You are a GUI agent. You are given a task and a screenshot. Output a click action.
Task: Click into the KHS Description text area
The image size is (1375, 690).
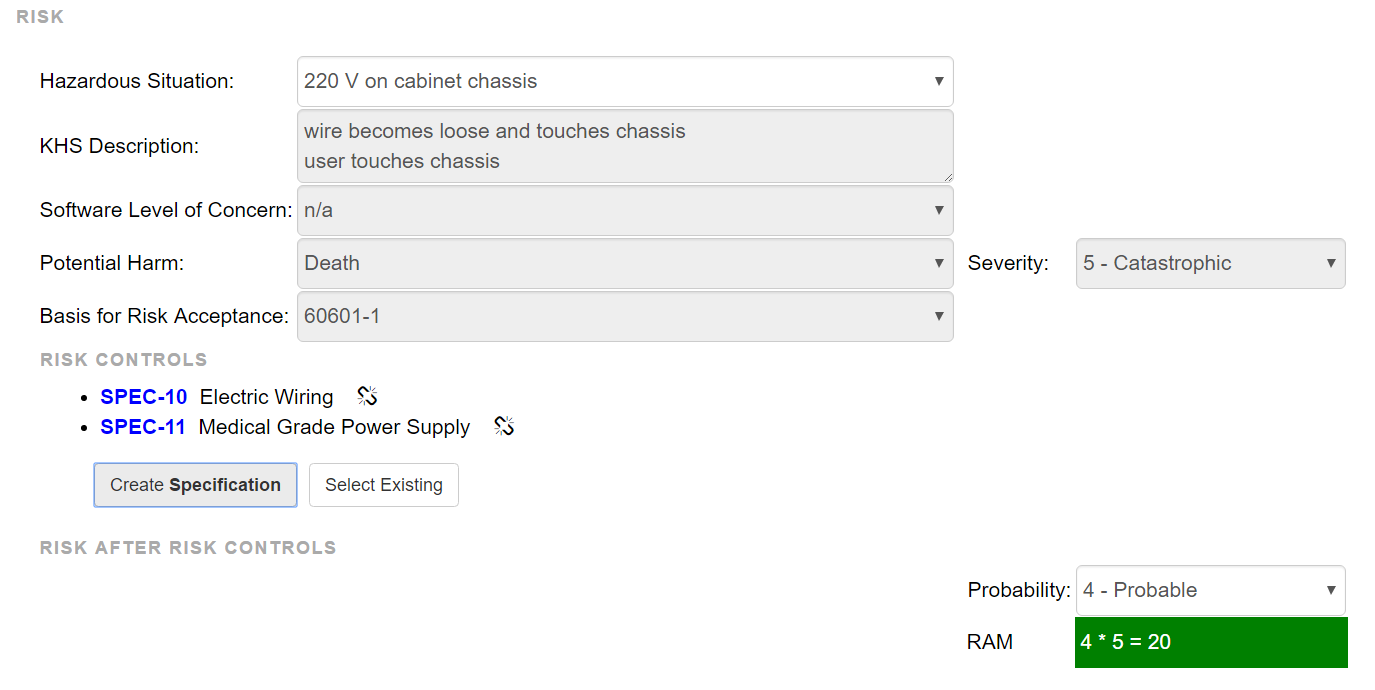click(x=625, y=146)
